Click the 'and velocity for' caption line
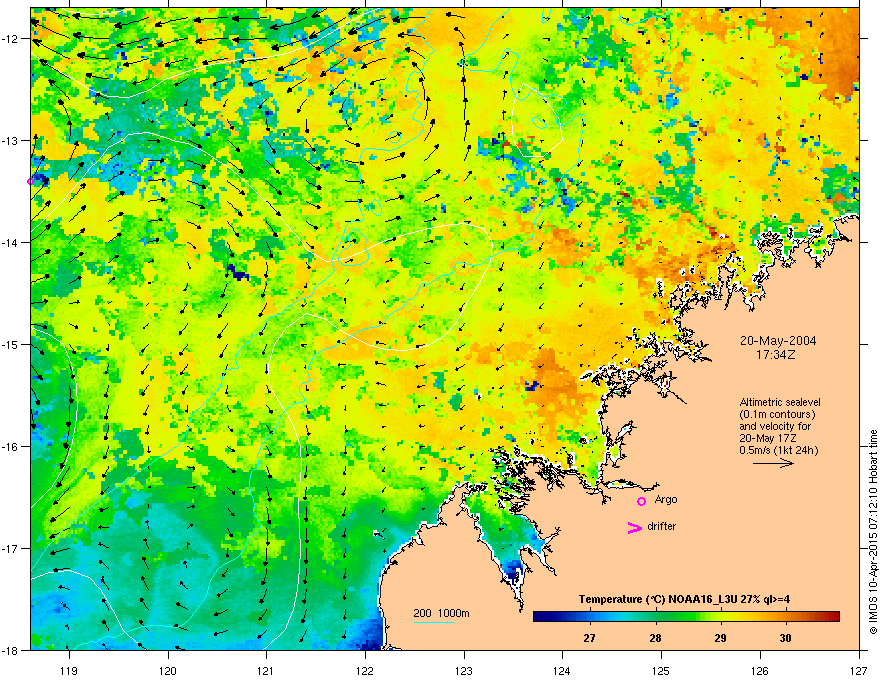The width and height of the screenshot is (880, 680). pos(775,426)
